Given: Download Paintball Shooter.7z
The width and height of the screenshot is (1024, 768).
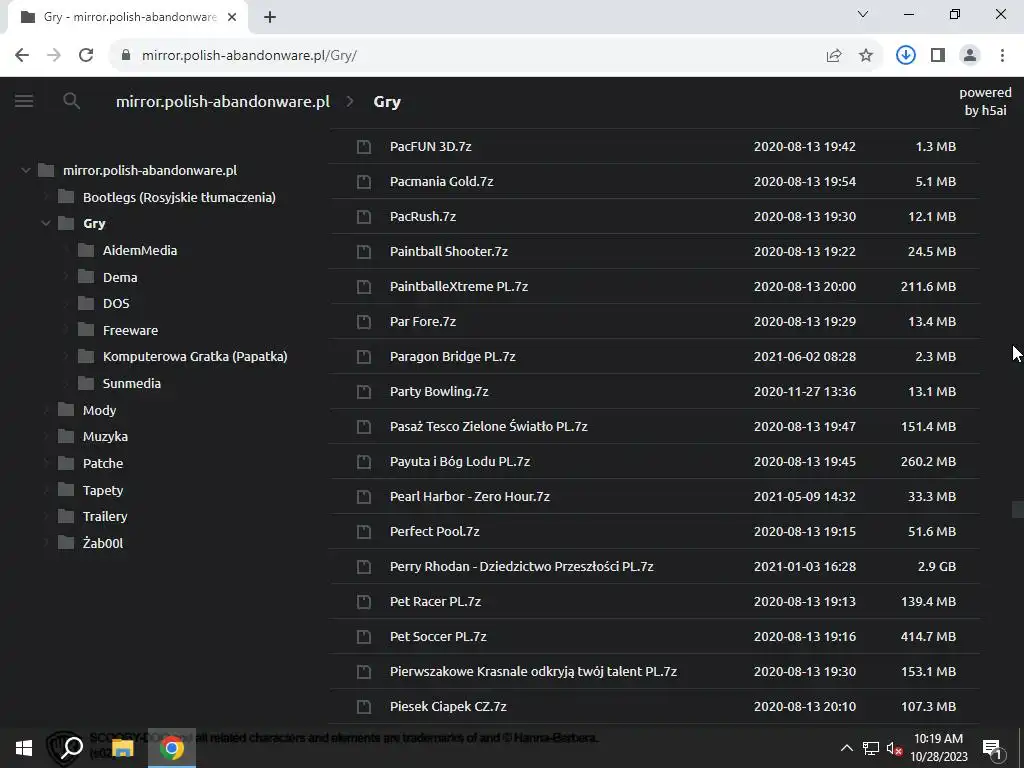Looking at the screenshot, I should (x=449, y=251).
